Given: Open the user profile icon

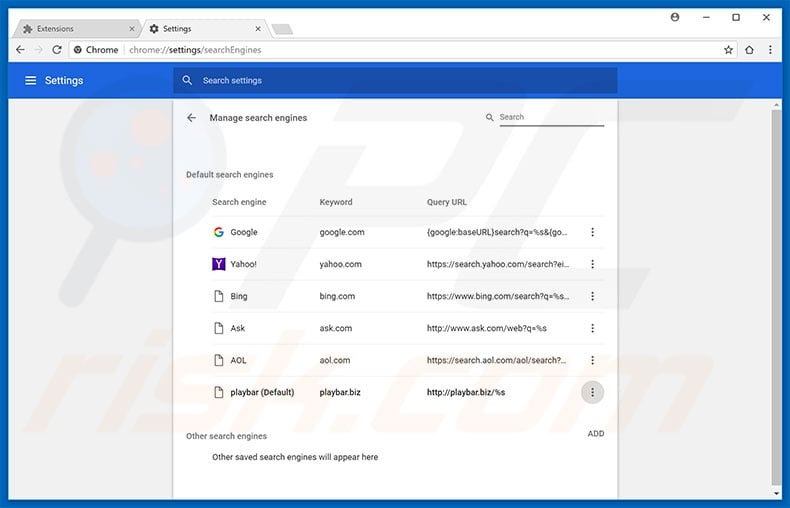Looking at the screenshot, I should click(675, 17).
